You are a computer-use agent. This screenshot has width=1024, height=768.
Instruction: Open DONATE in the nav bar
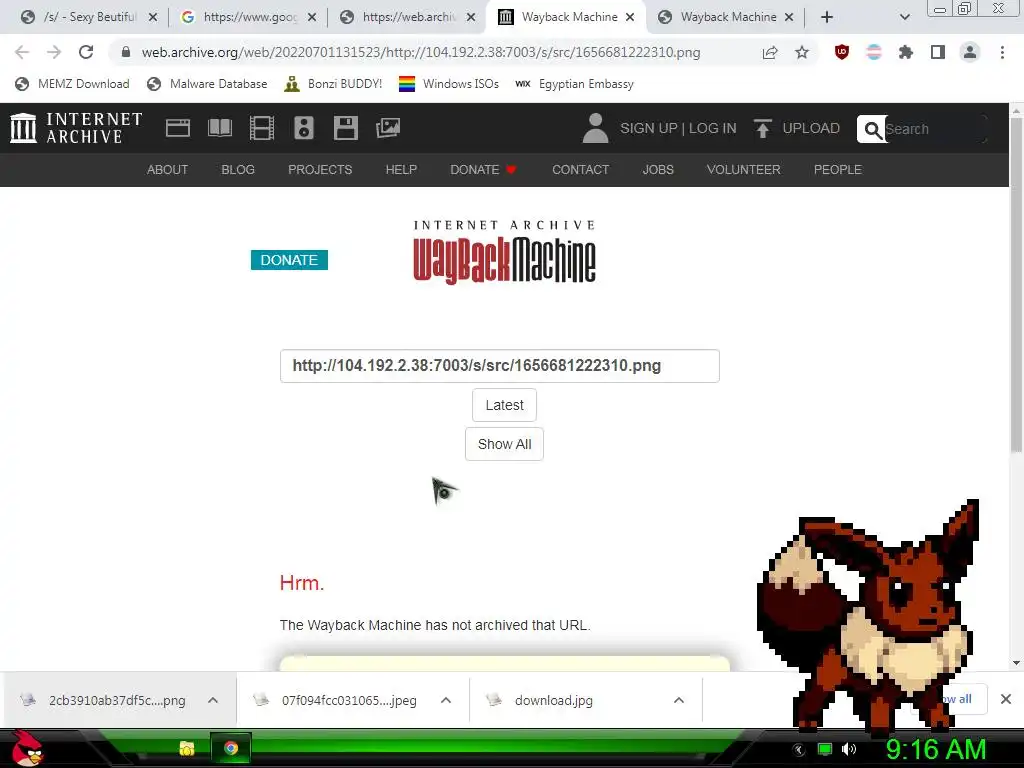click(x=483, y=170)
